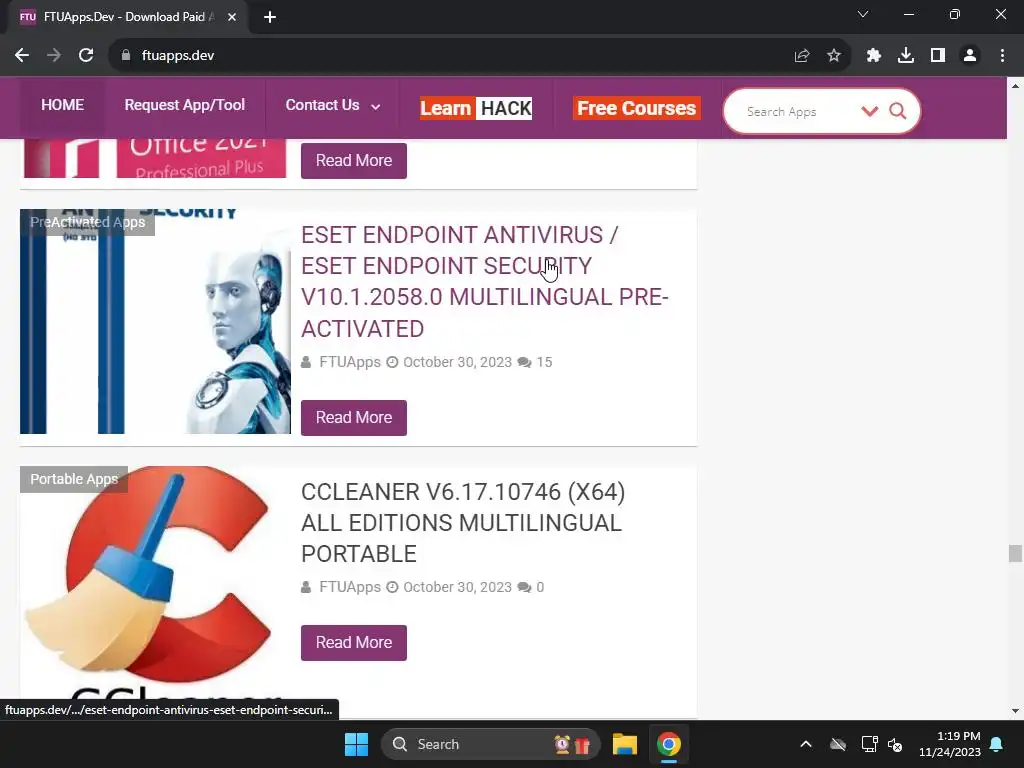
Task: Open the Chrome extensions puzzle icon
Action: point(873,56)
